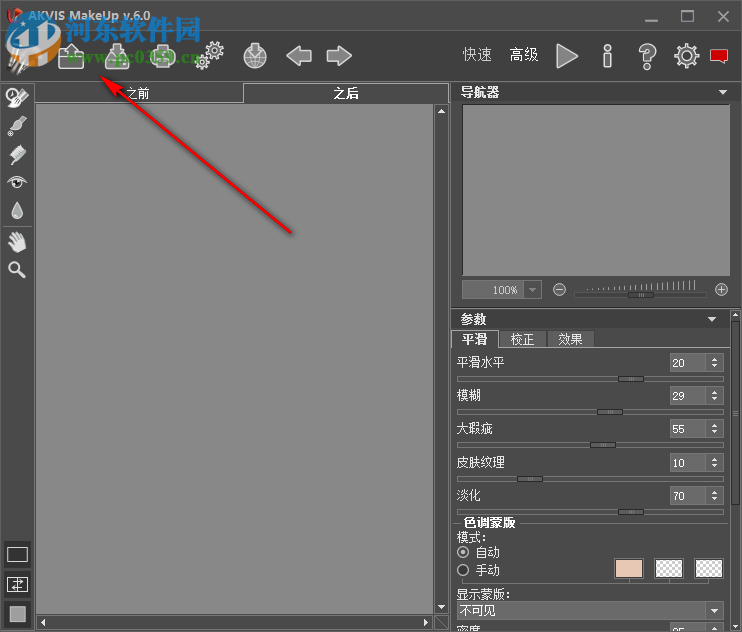This screenshot has width=742, height=632.
Task: Redo with the right arrow icon
Action: [x=339, y=56]
